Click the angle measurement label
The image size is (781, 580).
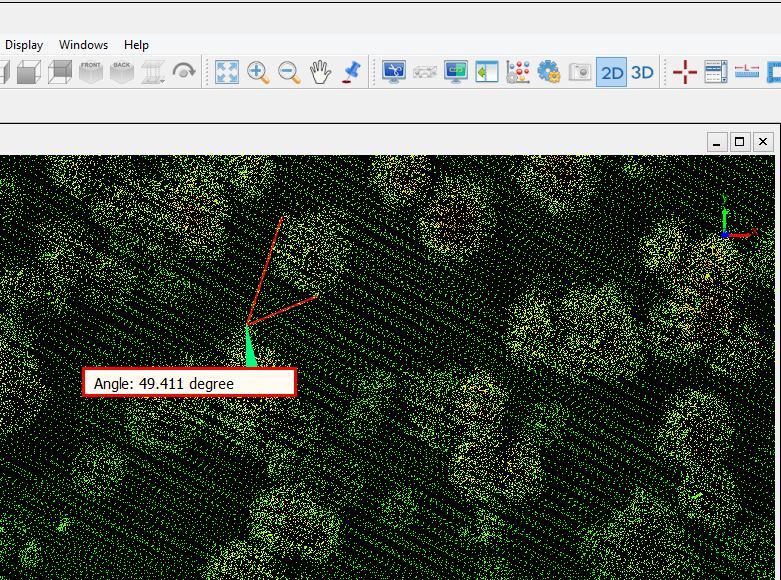tap(190, 383)
